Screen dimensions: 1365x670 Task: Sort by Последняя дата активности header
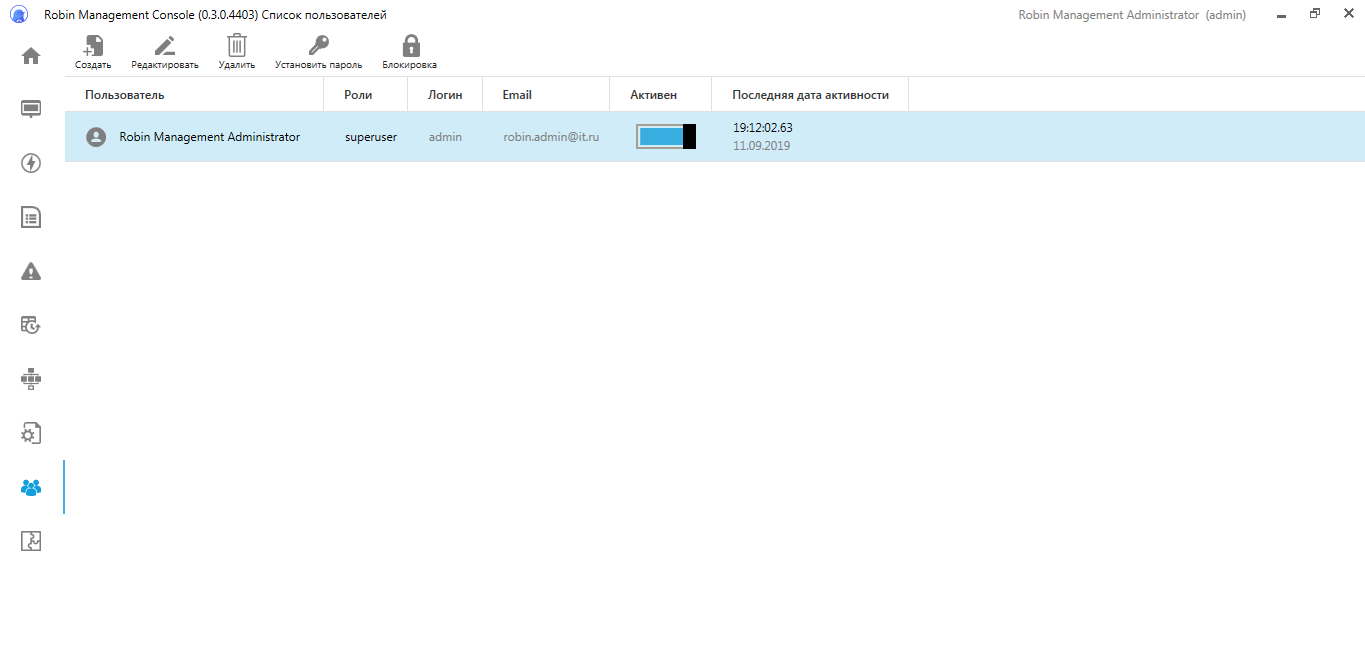(811, 95)
